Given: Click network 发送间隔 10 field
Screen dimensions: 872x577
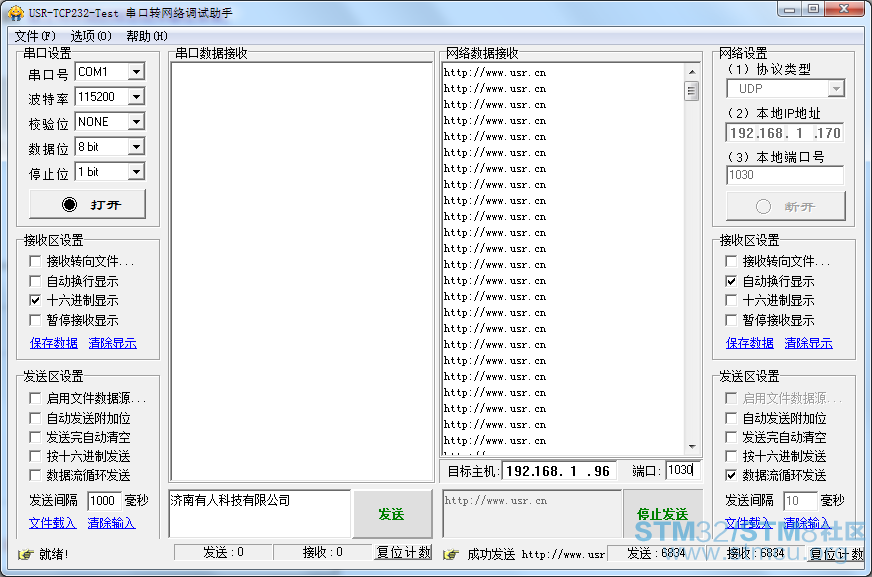Looking at the screenshot, I should 800,501.
